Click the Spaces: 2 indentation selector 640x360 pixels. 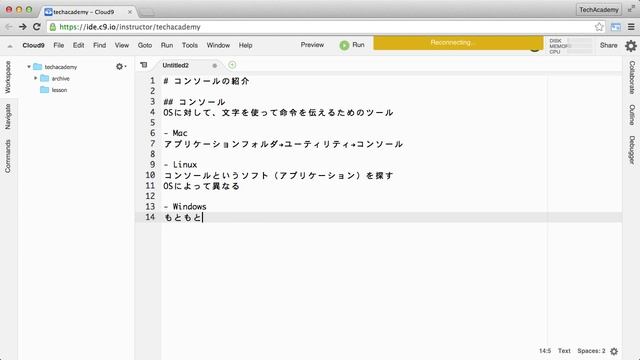[591, 351]
